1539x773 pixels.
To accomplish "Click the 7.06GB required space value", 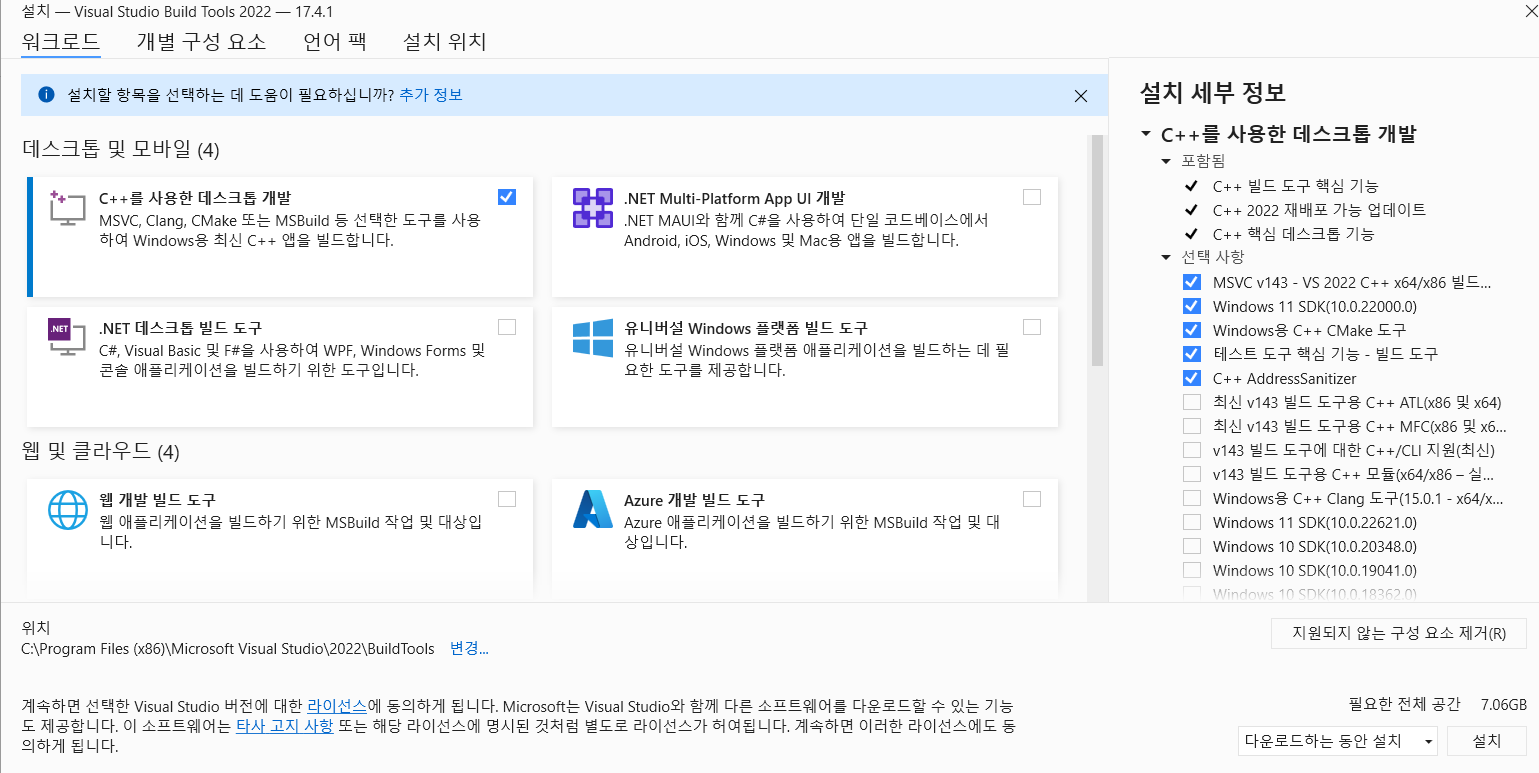I will coord(1503,704).
